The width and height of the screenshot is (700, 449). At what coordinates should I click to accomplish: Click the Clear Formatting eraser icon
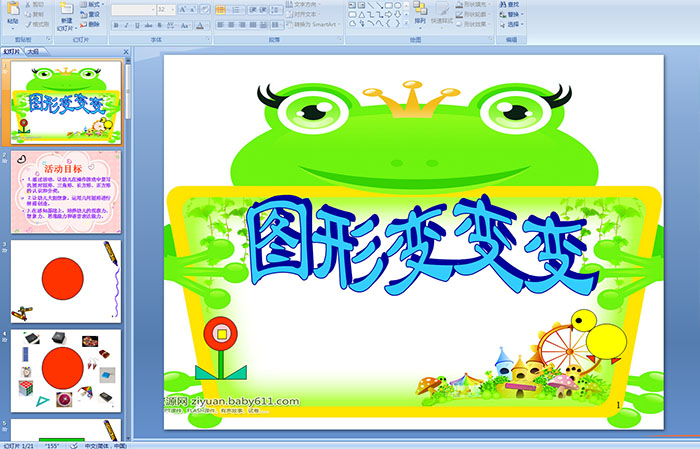point(205,9)
